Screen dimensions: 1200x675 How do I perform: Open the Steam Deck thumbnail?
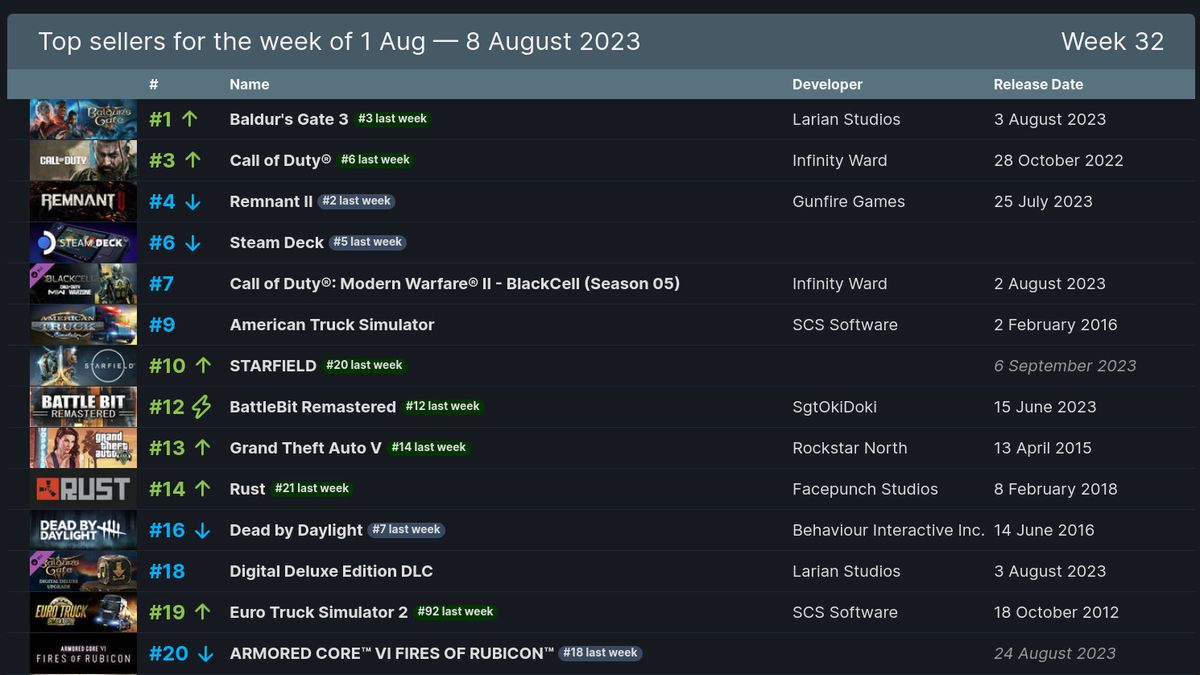(83, 242)
